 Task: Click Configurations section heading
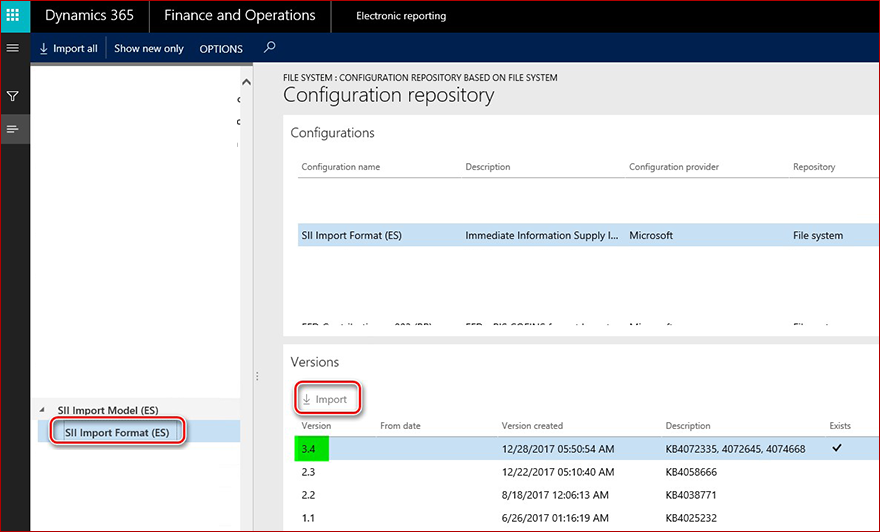[332, 133]
